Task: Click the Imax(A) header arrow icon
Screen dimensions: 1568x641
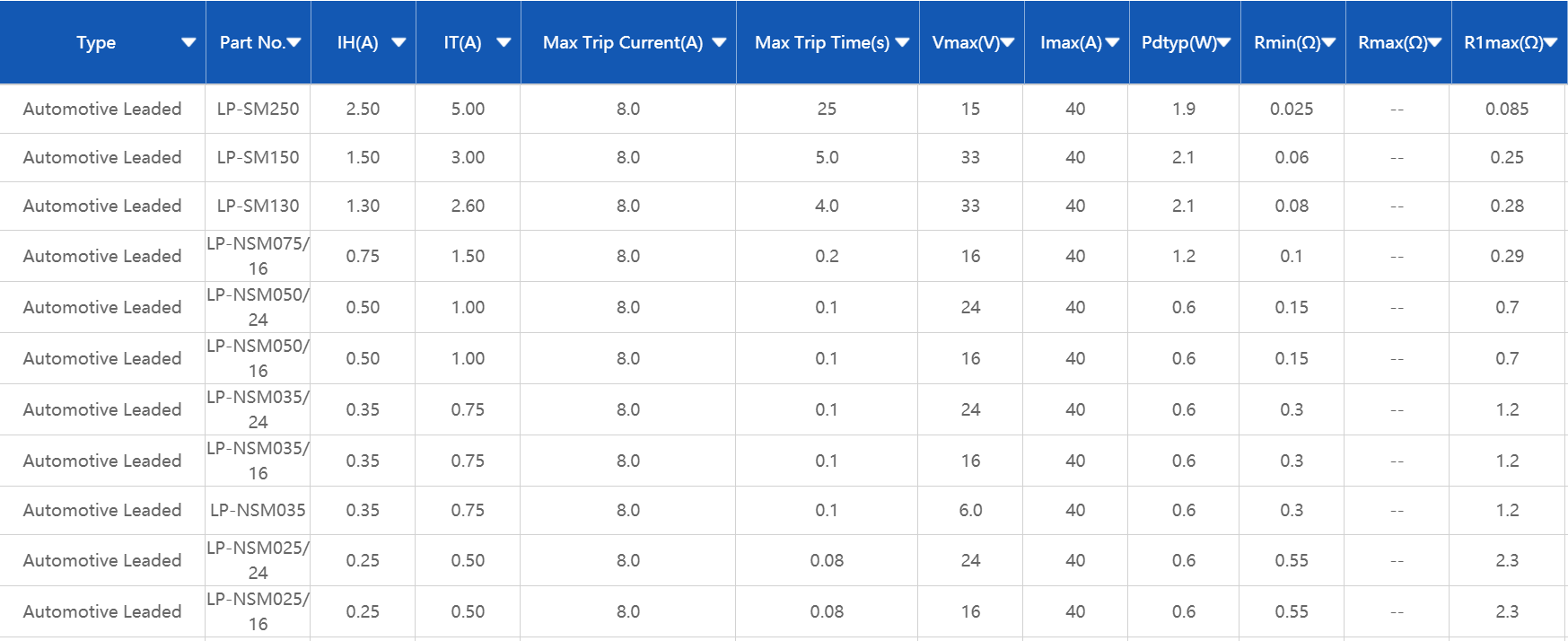Action: click(x=1112, y=42)
